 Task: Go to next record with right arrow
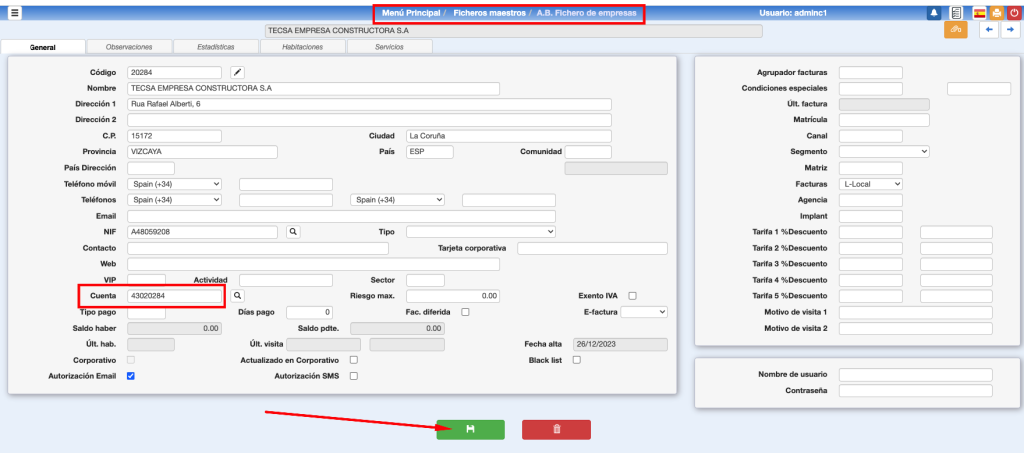1007,30
